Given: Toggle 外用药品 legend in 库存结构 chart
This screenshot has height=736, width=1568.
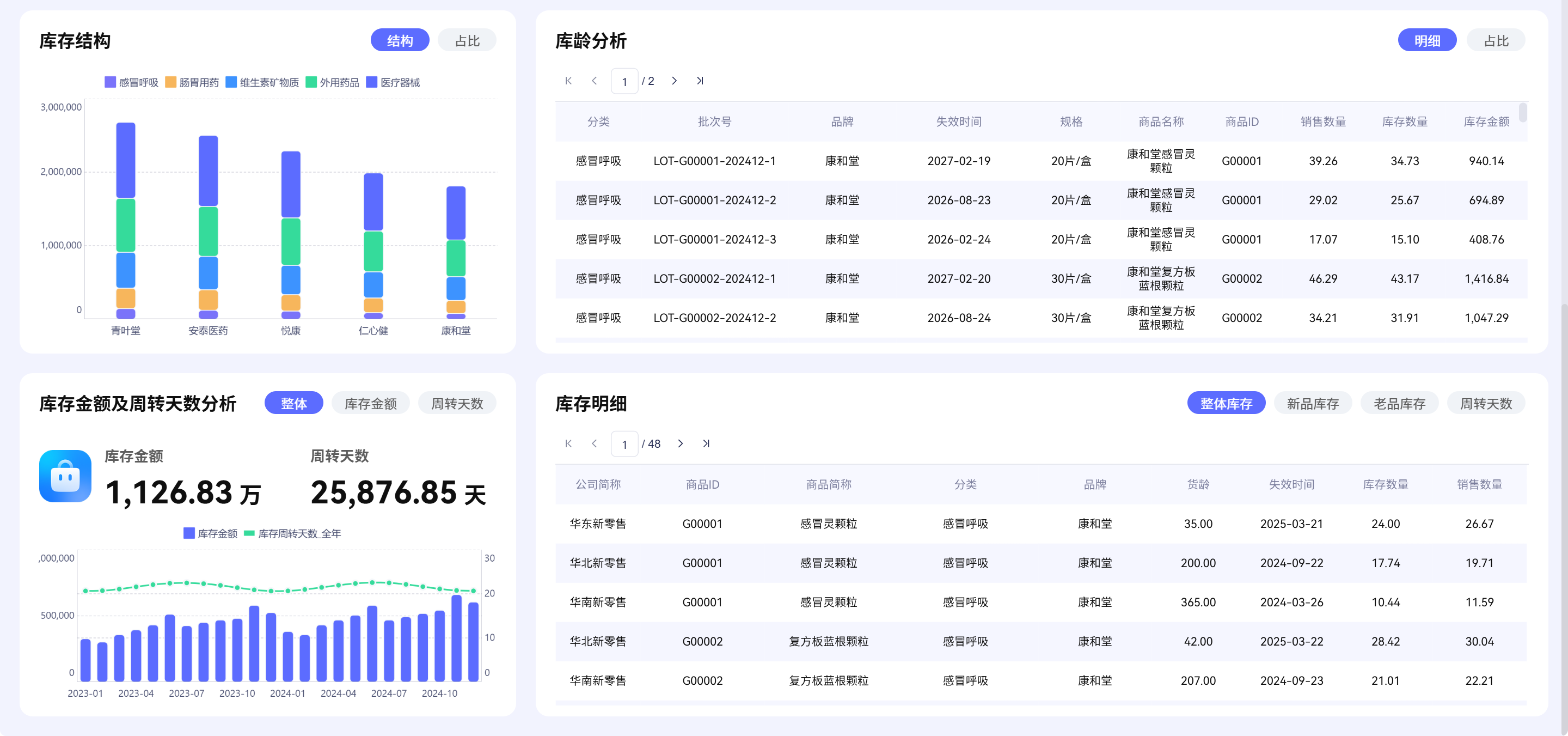Looking at the screenshot, I should click(332, 82).
